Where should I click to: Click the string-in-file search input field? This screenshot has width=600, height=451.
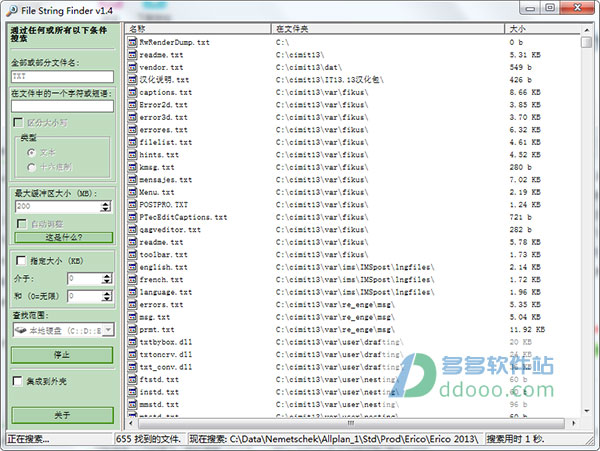pyautogui.click(x=62, y=106)
